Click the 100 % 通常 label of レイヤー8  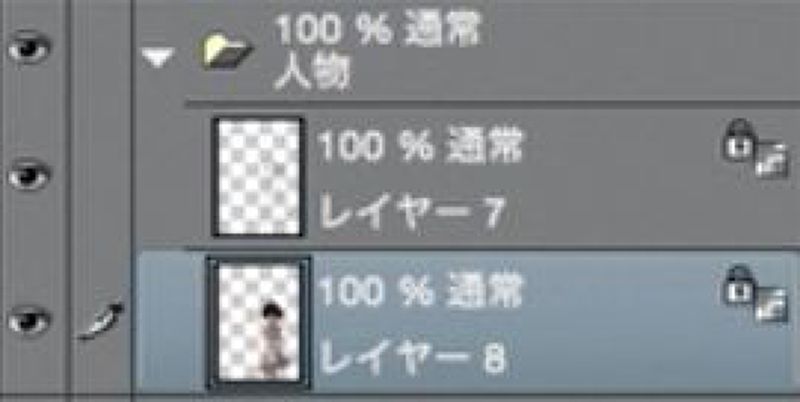point(420,291)
